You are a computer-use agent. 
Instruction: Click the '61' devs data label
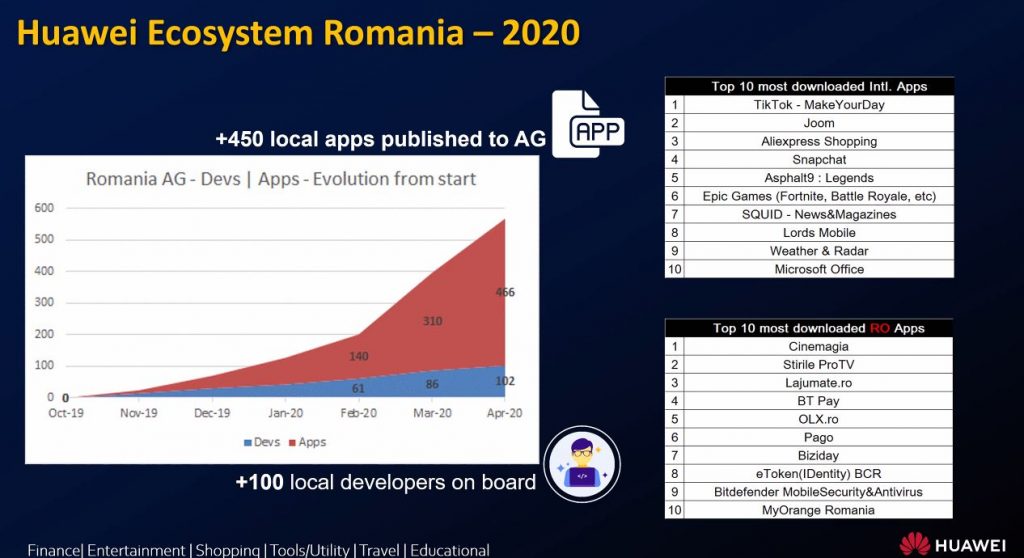click(359, 388)
